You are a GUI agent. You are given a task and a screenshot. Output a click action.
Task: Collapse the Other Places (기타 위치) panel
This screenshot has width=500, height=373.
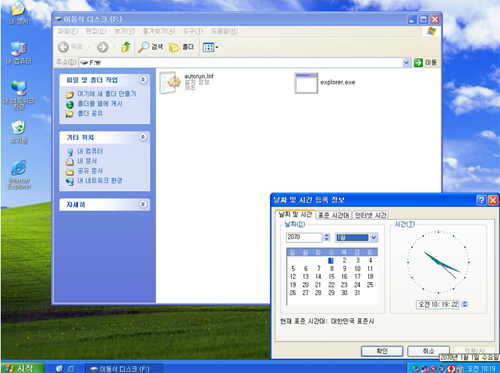tap(143, 137)
